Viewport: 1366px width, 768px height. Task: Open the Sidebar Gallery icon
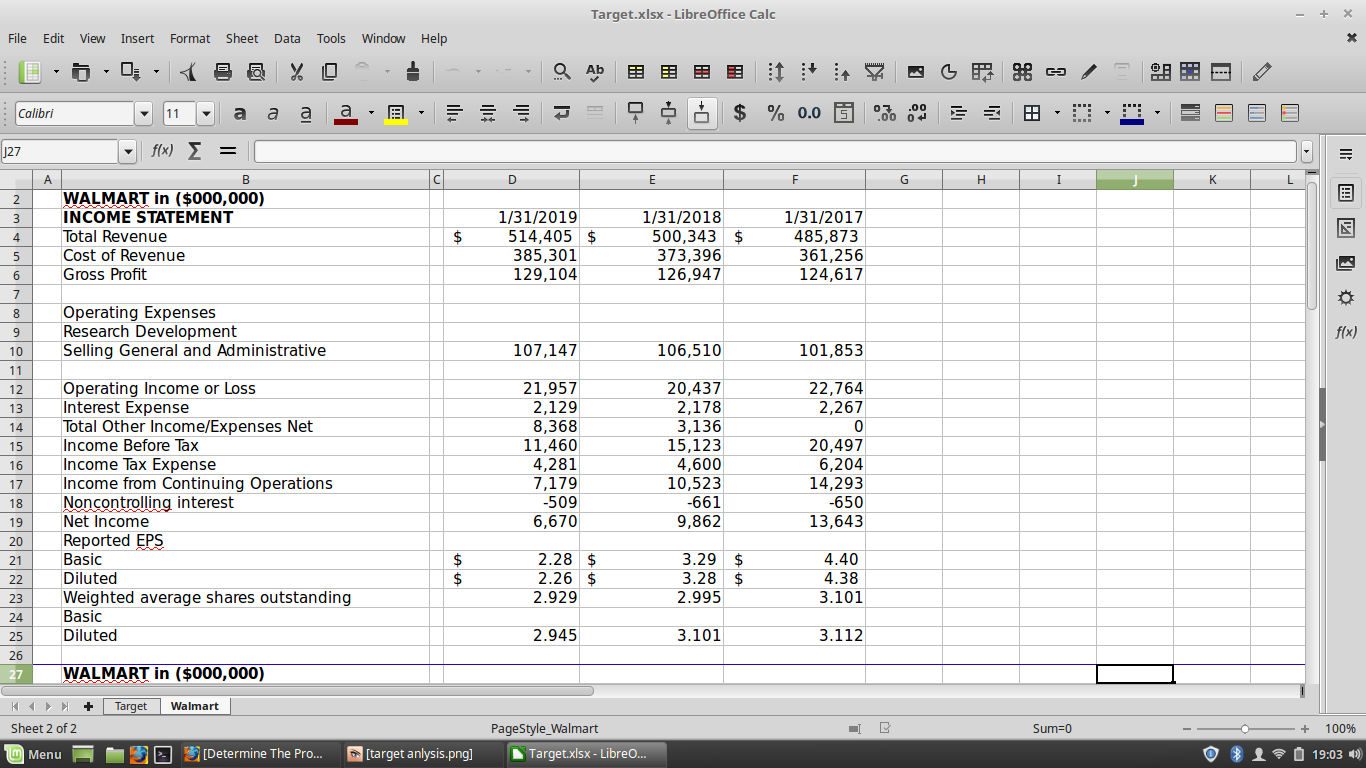coord(1346,263)
